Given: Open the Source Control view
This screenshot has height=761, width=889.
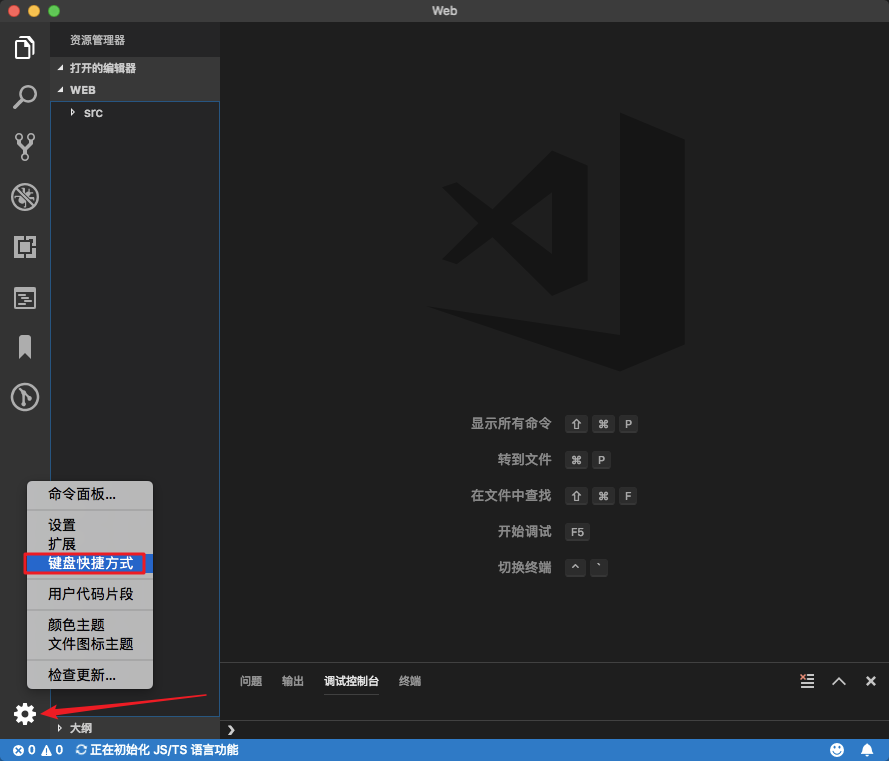Looking at the screenshot, I should [25, 147].
